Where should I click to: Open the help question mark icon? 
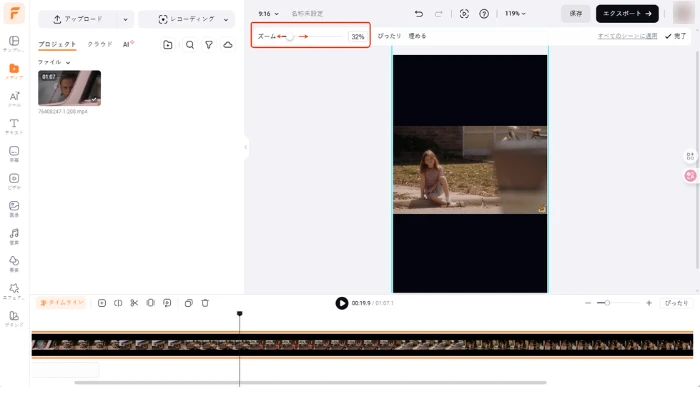pyautogui.click(x=484, y=14)
